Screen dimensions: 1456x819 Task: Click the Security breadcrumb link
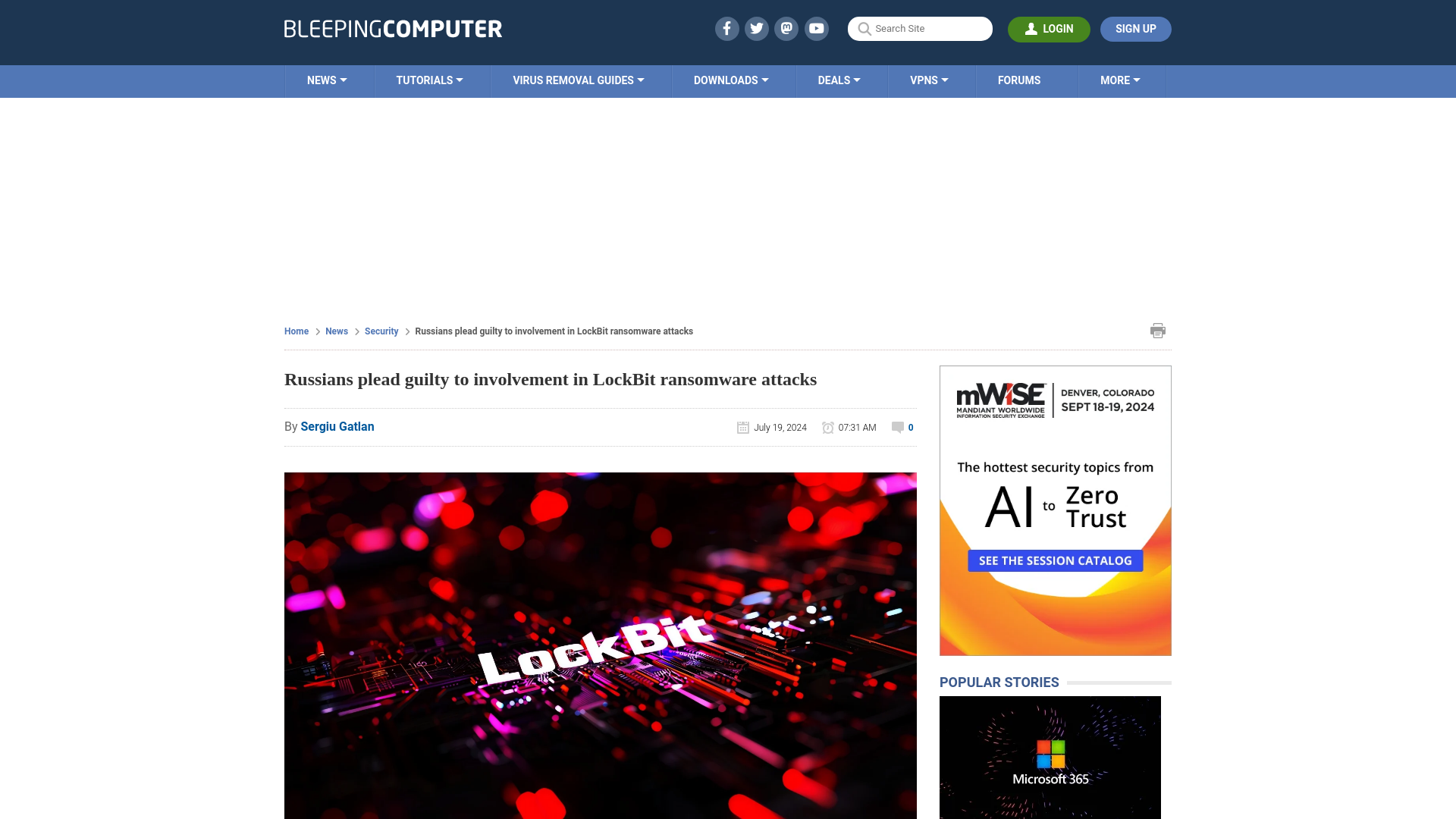(x=381, y=331)
